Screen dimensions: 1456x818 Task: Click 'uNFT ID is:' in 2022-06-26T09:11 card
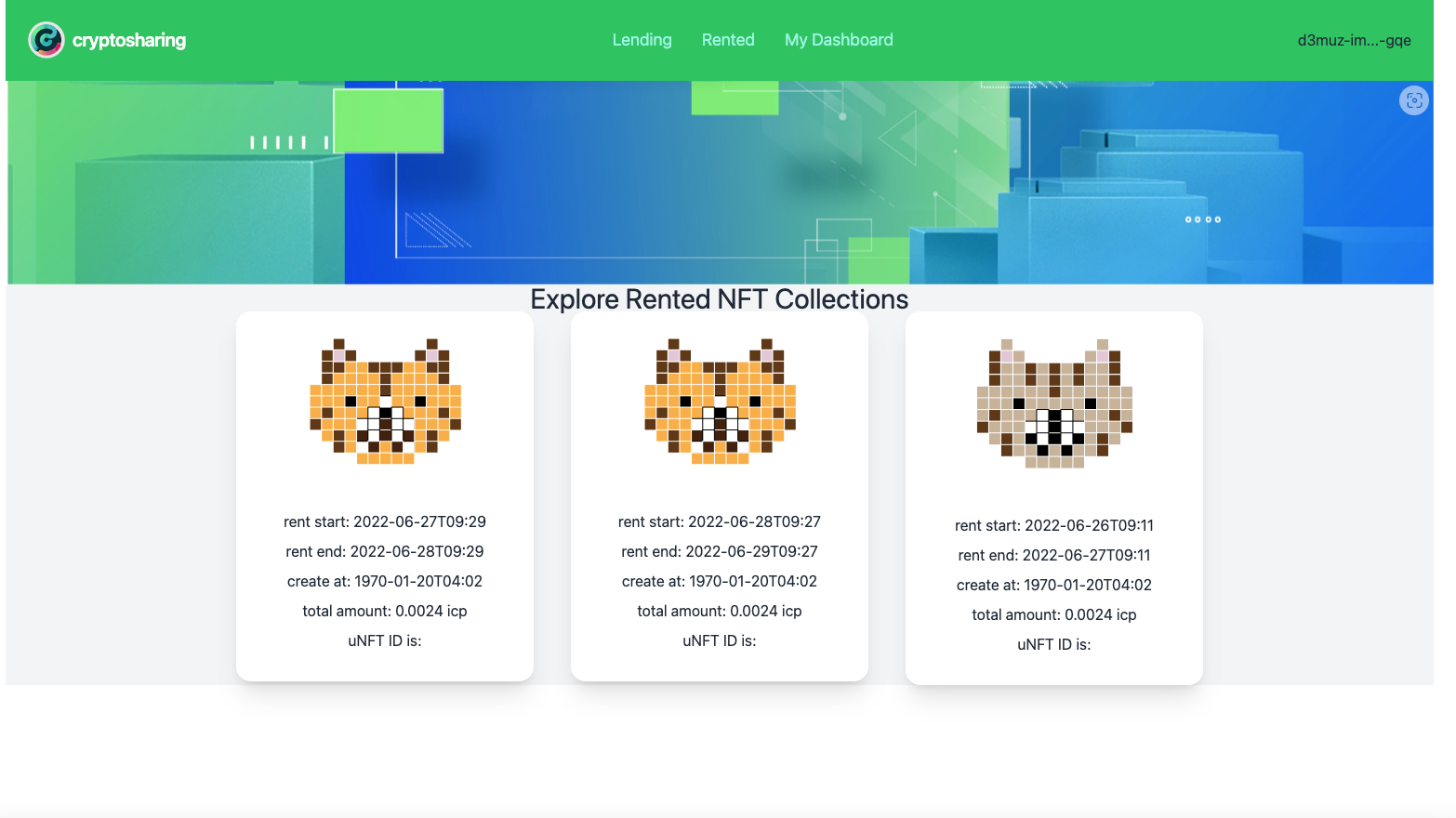[1054, 644]
